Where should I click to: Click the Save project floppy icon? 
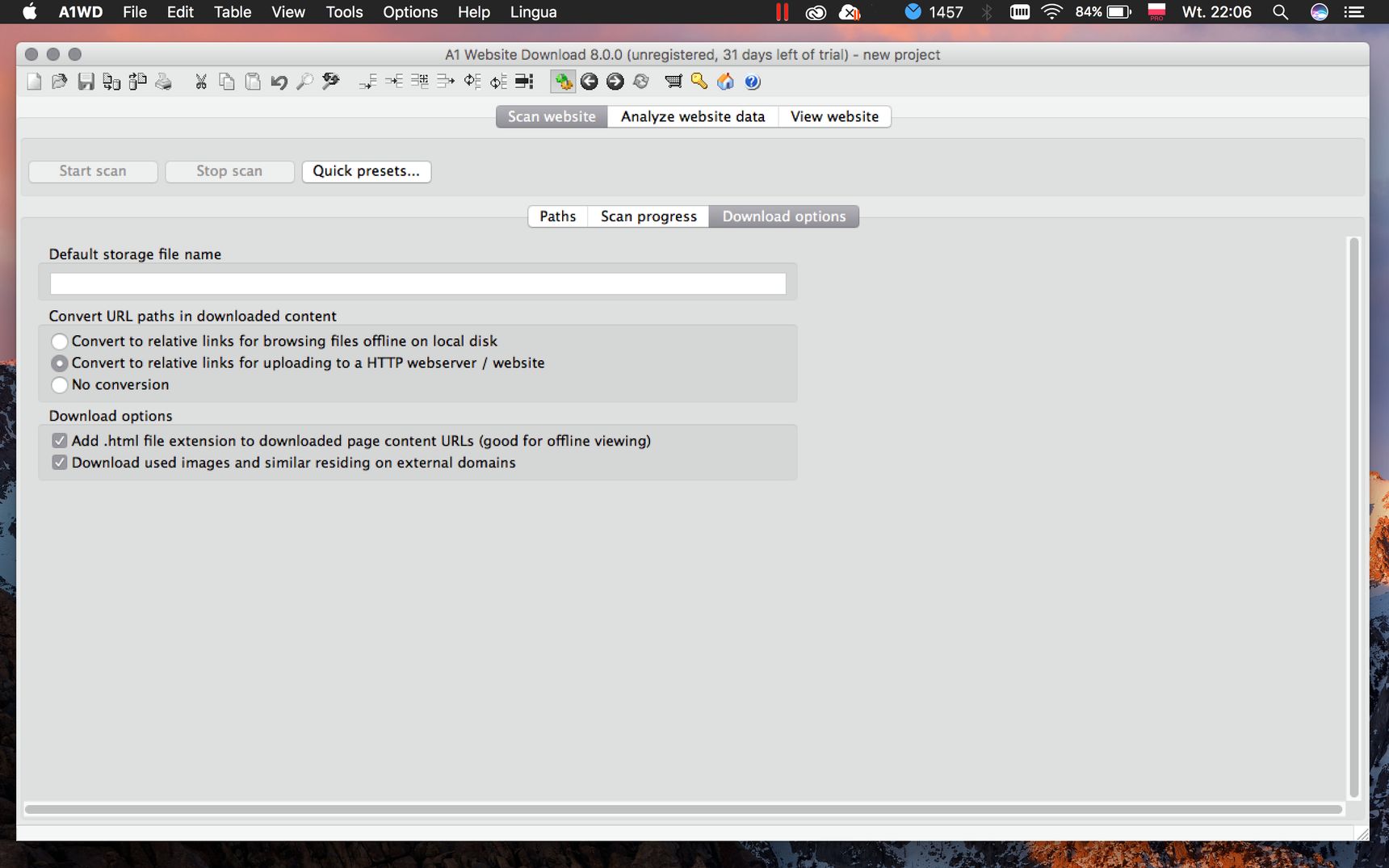pyautogui.click(x=86, y=82)
